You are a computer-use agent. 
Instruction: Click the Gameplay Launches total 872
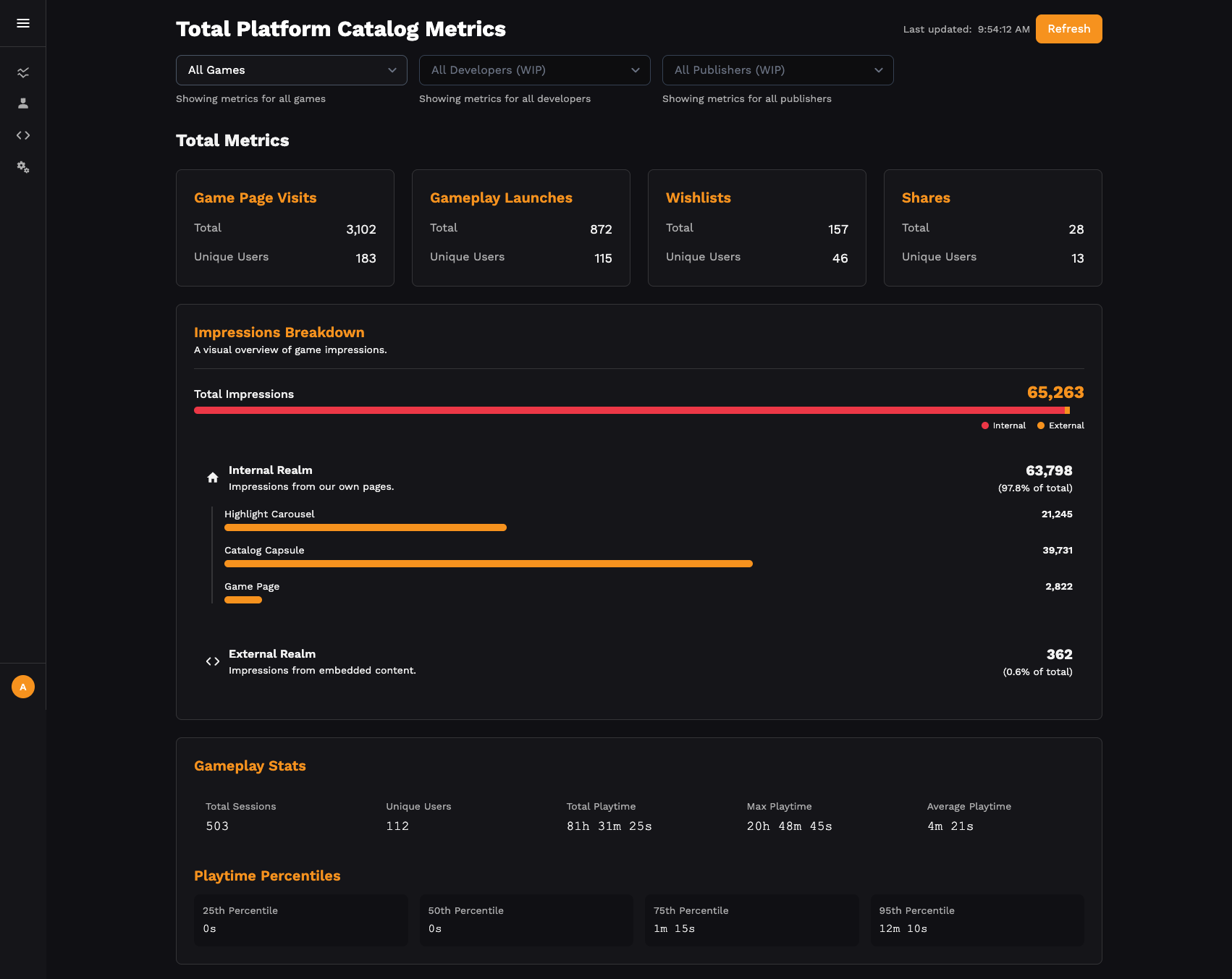click(602, 229)
